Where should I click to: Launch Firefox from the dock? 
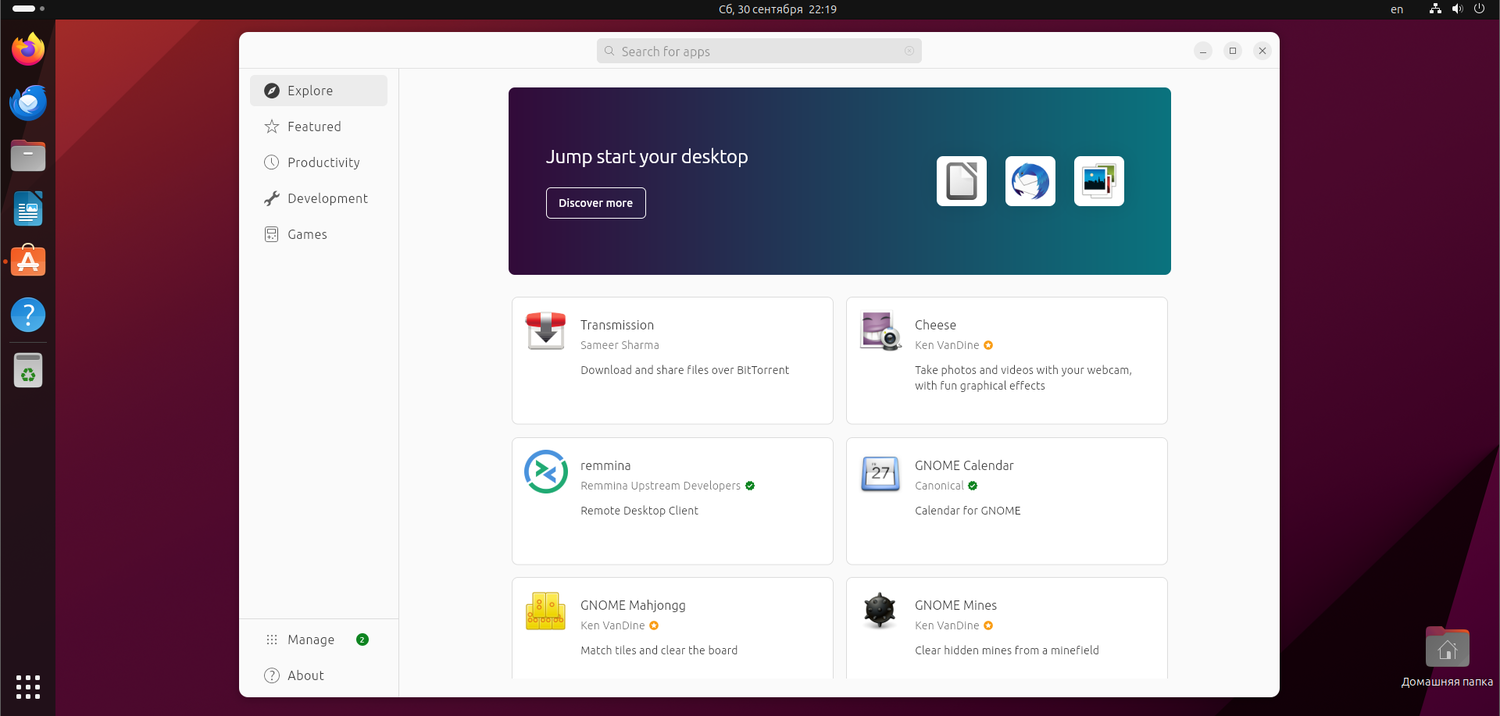point(28,49)
